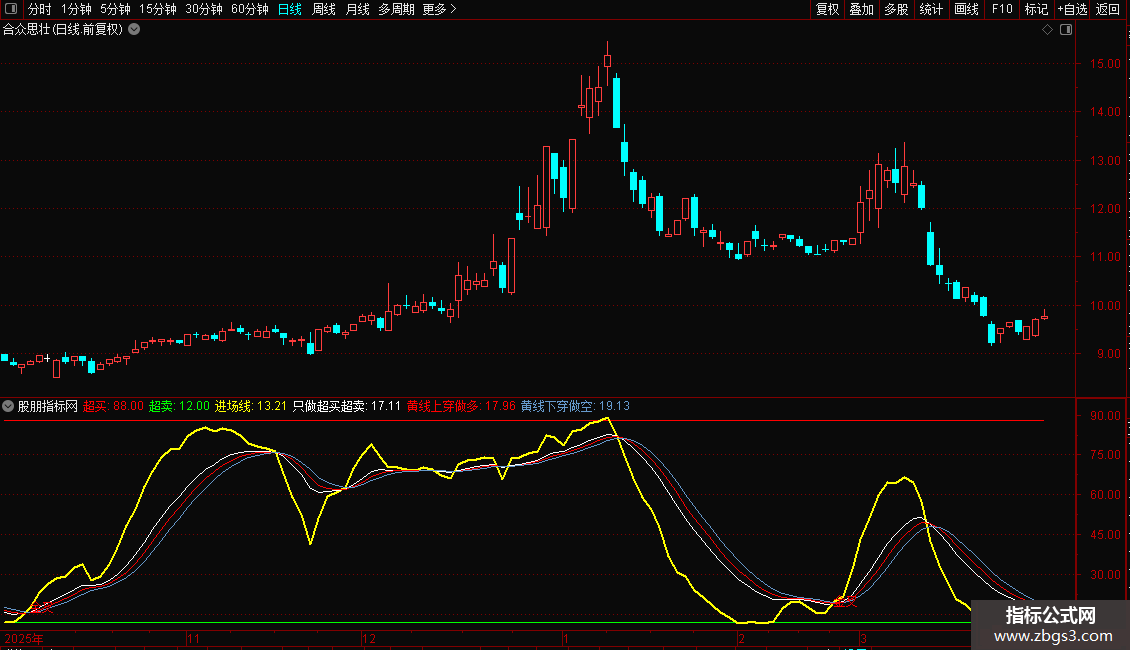Click the 11 month marker on time axis
Viewport: 1130px width, 650px height.
[193, 638]
